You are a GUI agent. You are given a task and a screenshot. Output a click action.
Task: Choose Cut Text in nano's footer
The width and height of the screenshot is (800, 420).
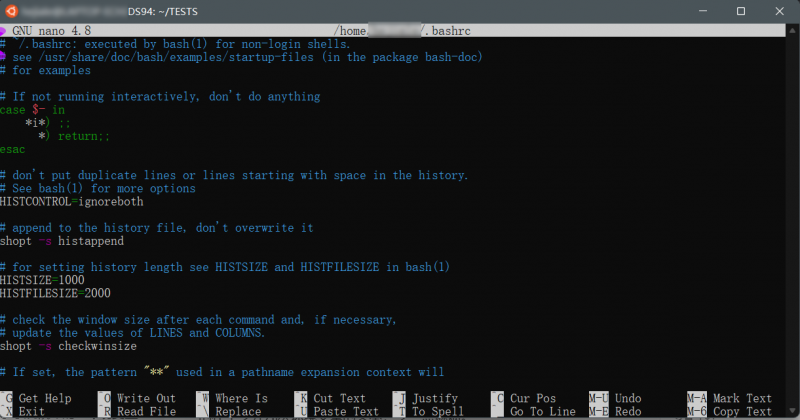point(339,398)
